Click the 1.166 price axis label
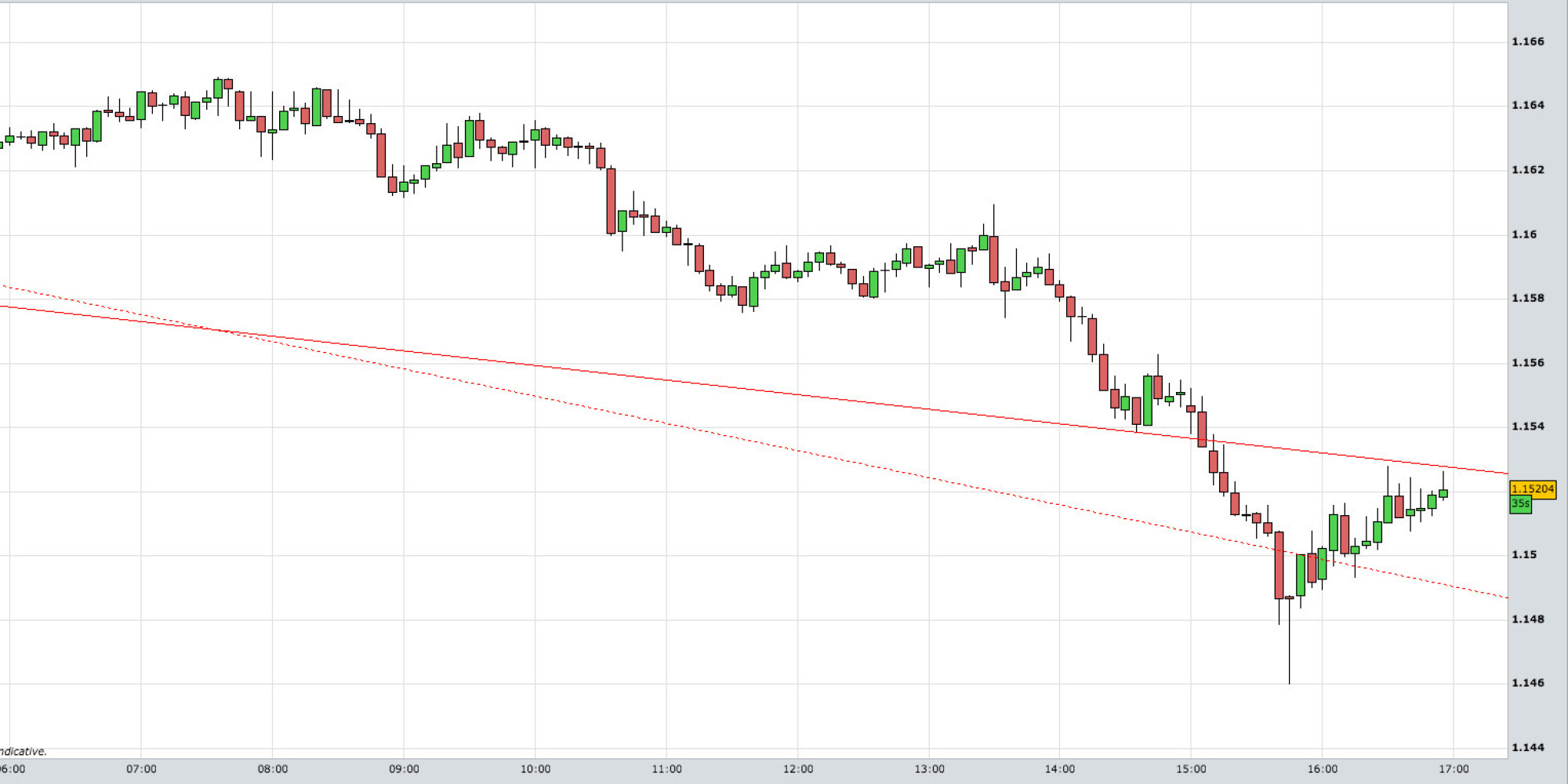The image size is (1568, 784). 1528,42
